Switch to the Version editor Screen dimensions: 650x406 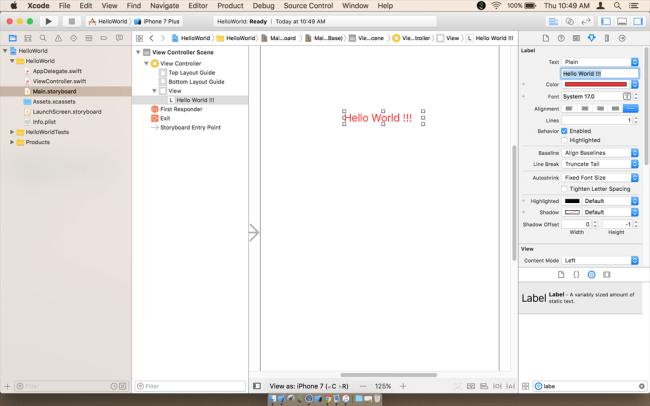pyautogui.click(x=585, y=21)
